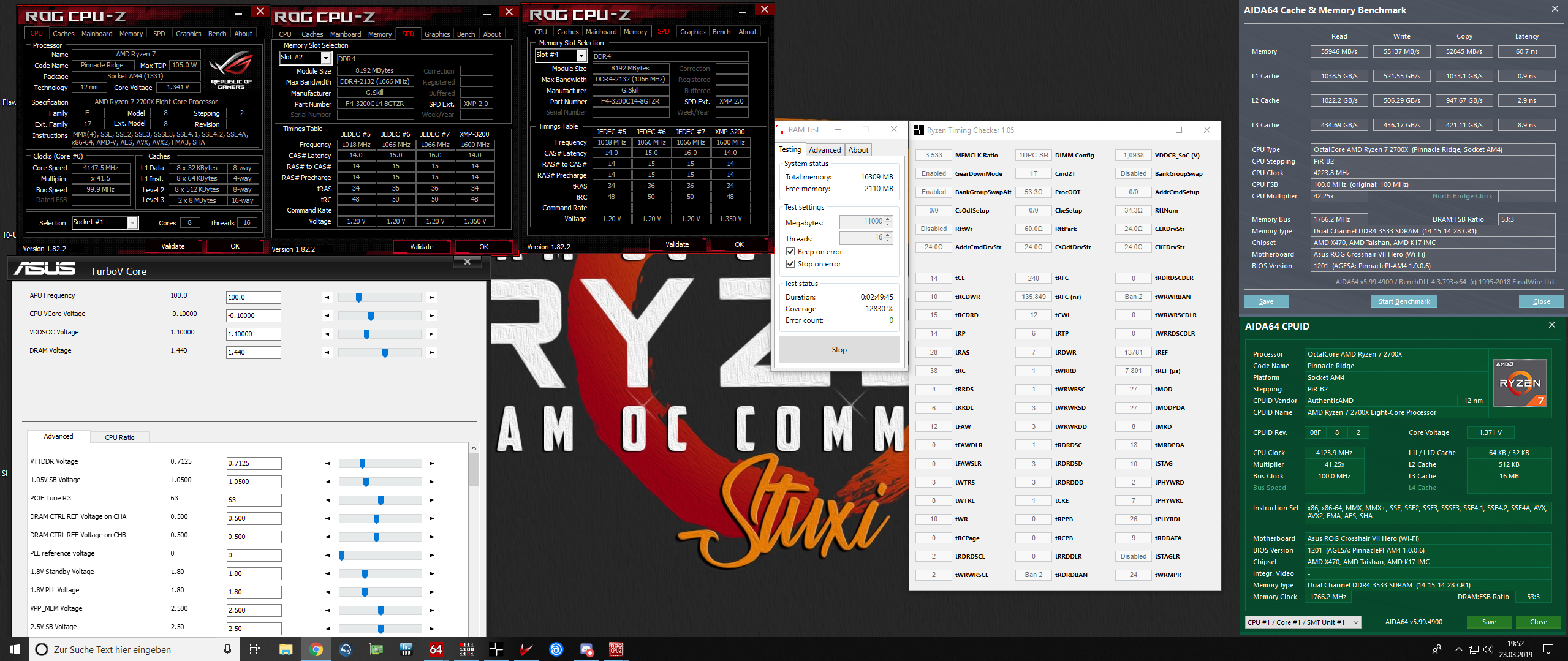Open the Socket #1 selection dropdown

point(132,222)
